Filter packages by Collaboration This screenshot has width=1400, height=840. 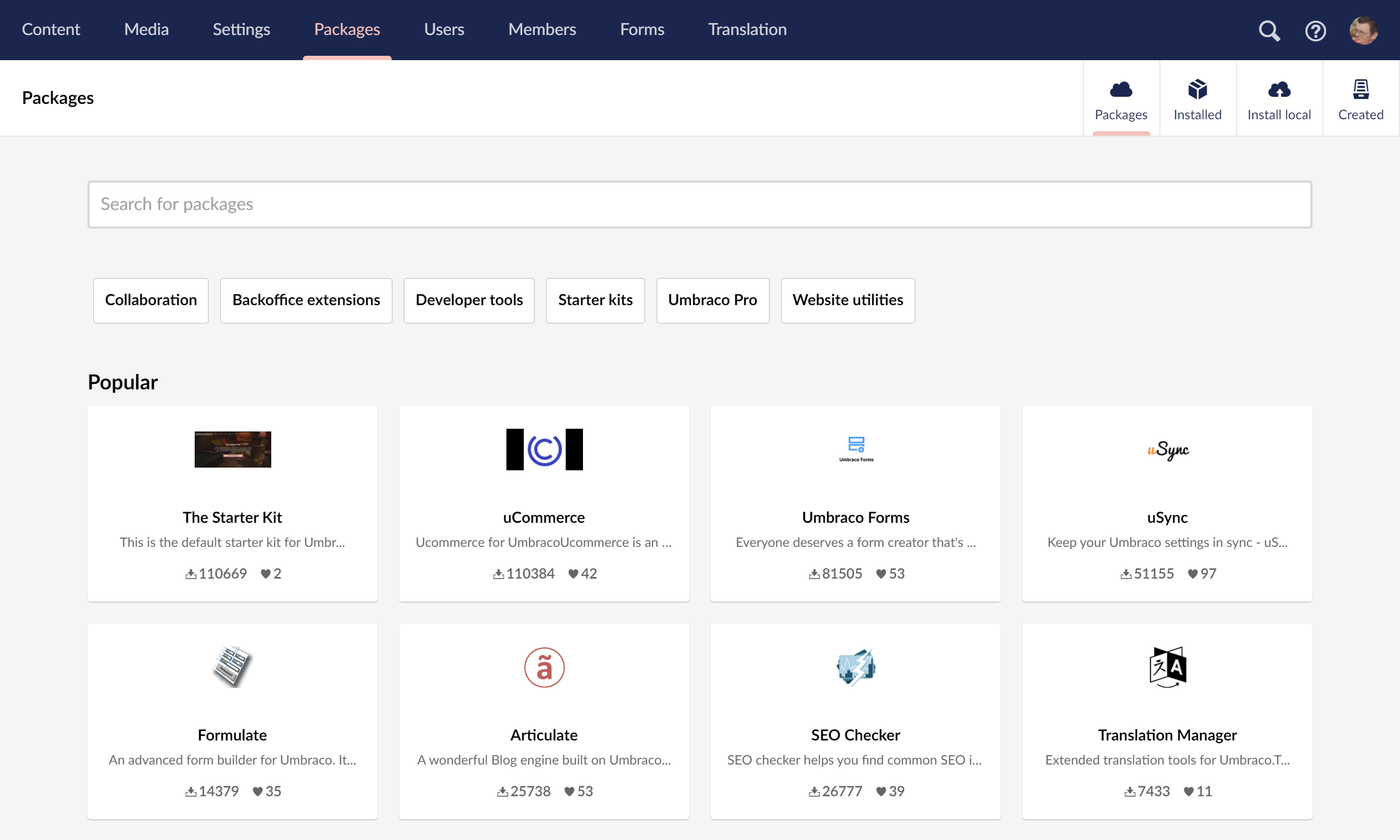pyautogui.click(x=150, y=300)
